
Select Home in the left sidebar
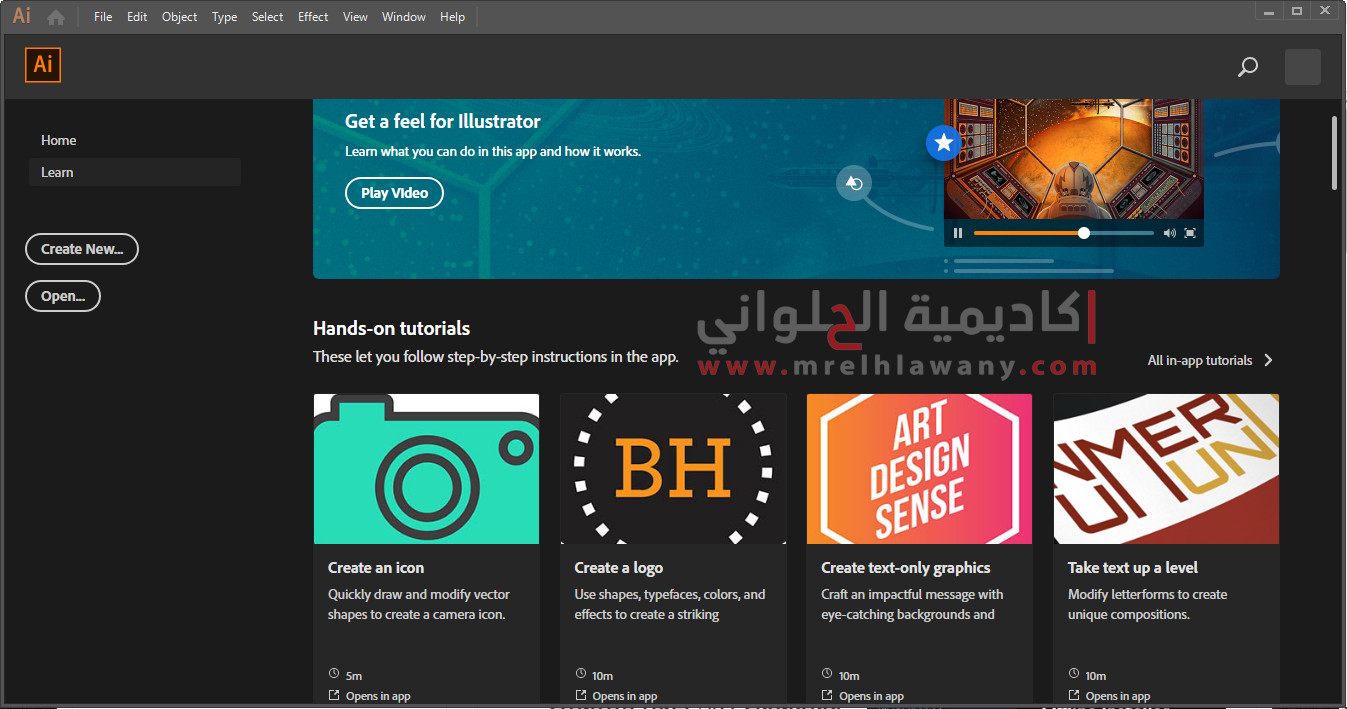(59, 140)
